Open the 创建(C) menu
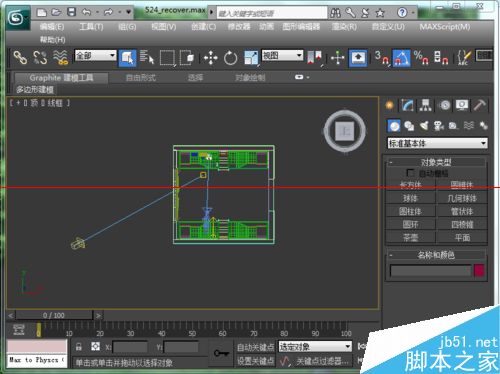 click(x=203, y=27)
